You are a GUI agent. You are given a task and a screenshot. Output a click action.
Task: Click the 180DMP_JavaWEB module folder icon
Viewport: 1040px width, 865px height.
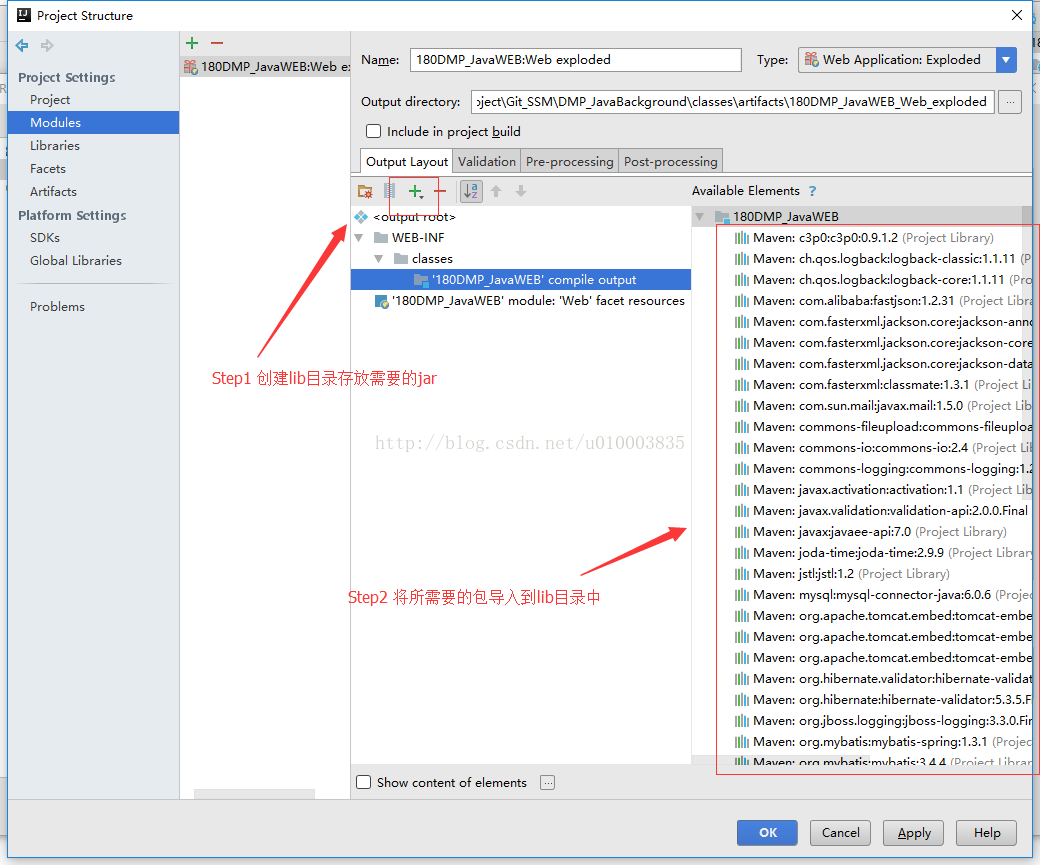pyautogui.click(x=722, y=216)
